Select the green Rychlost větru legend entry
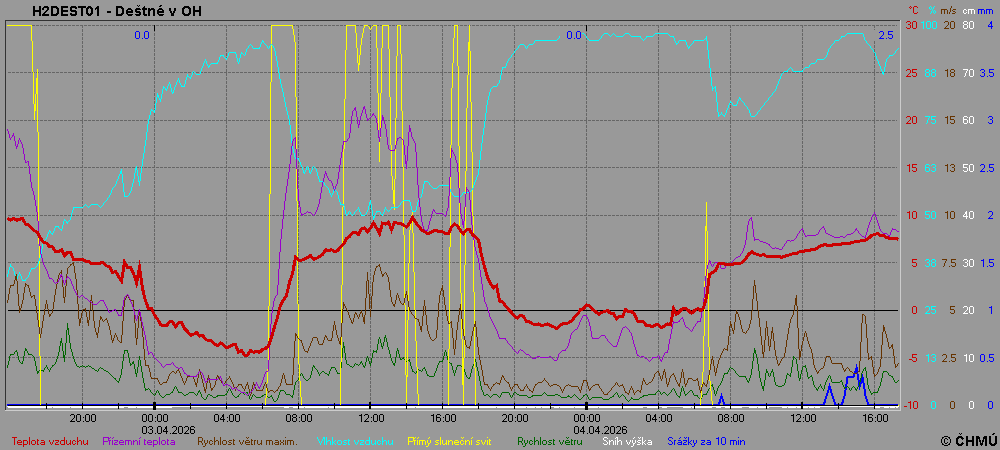 tap(550, 440)
